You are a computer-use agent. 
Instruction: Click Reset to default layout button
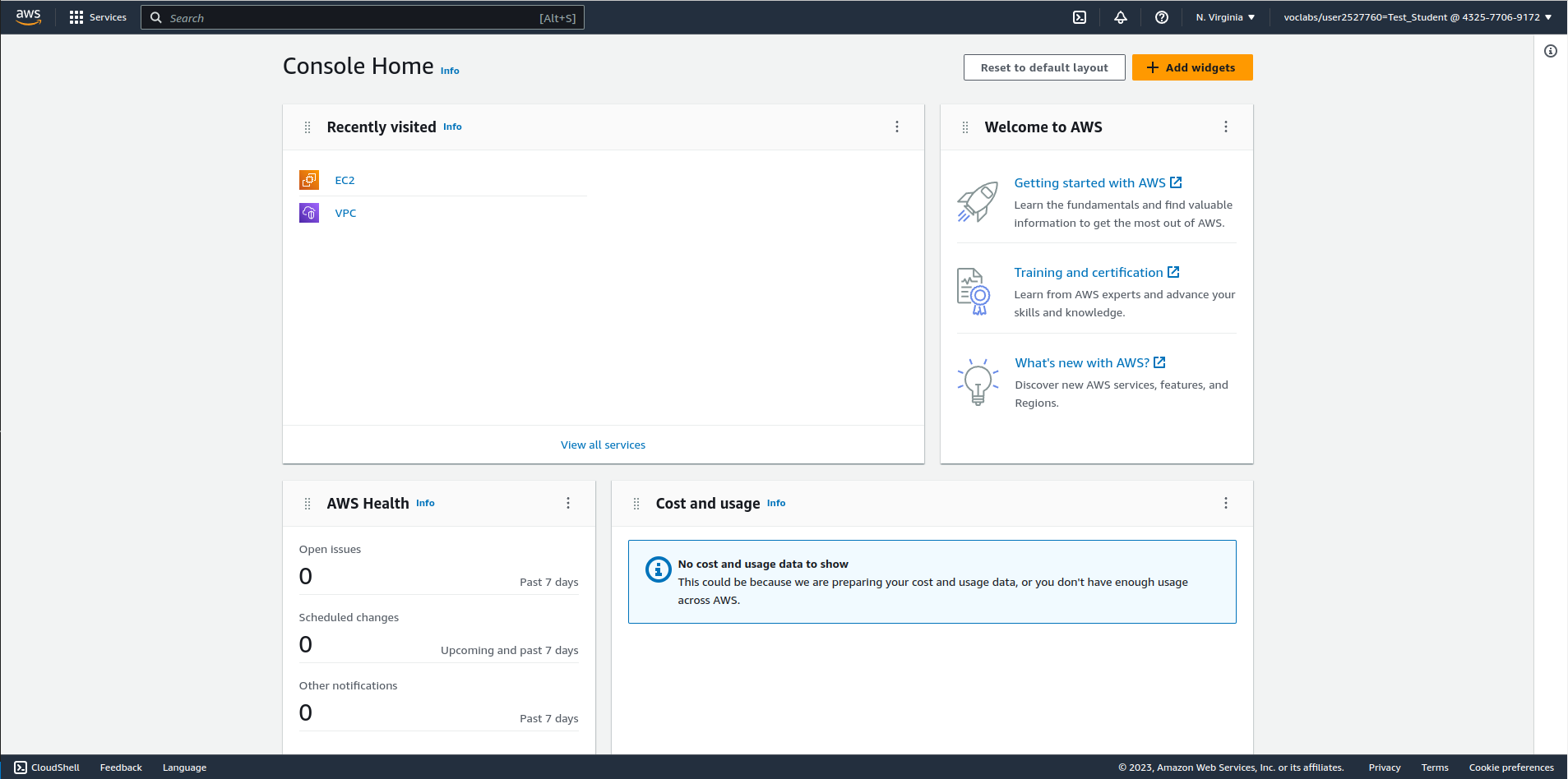(x=1044, y=67)
